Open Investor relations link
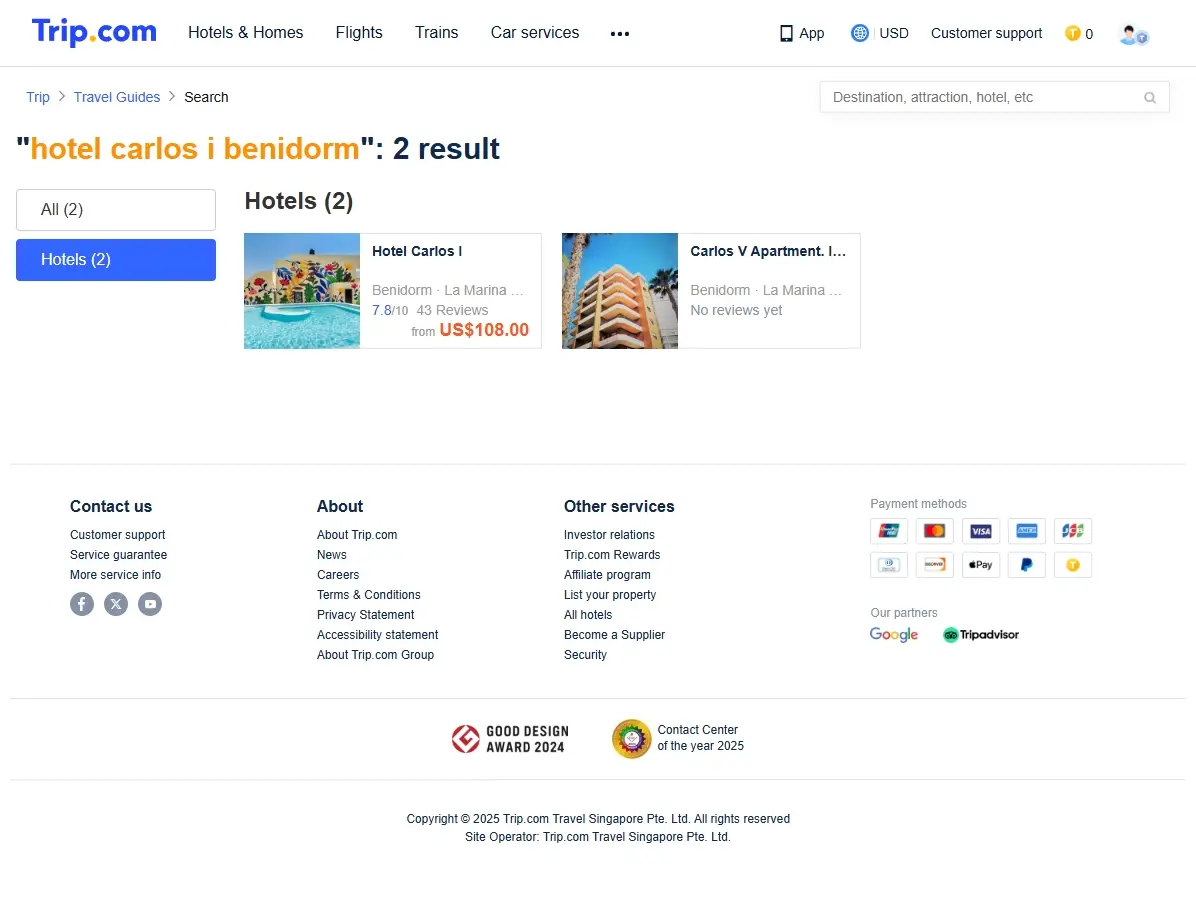 point(609,535)
